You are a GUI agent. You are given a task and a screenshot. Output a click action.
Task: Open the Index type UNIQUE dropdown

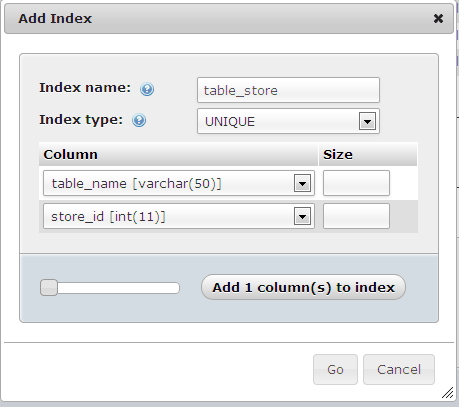coord(288,121)
